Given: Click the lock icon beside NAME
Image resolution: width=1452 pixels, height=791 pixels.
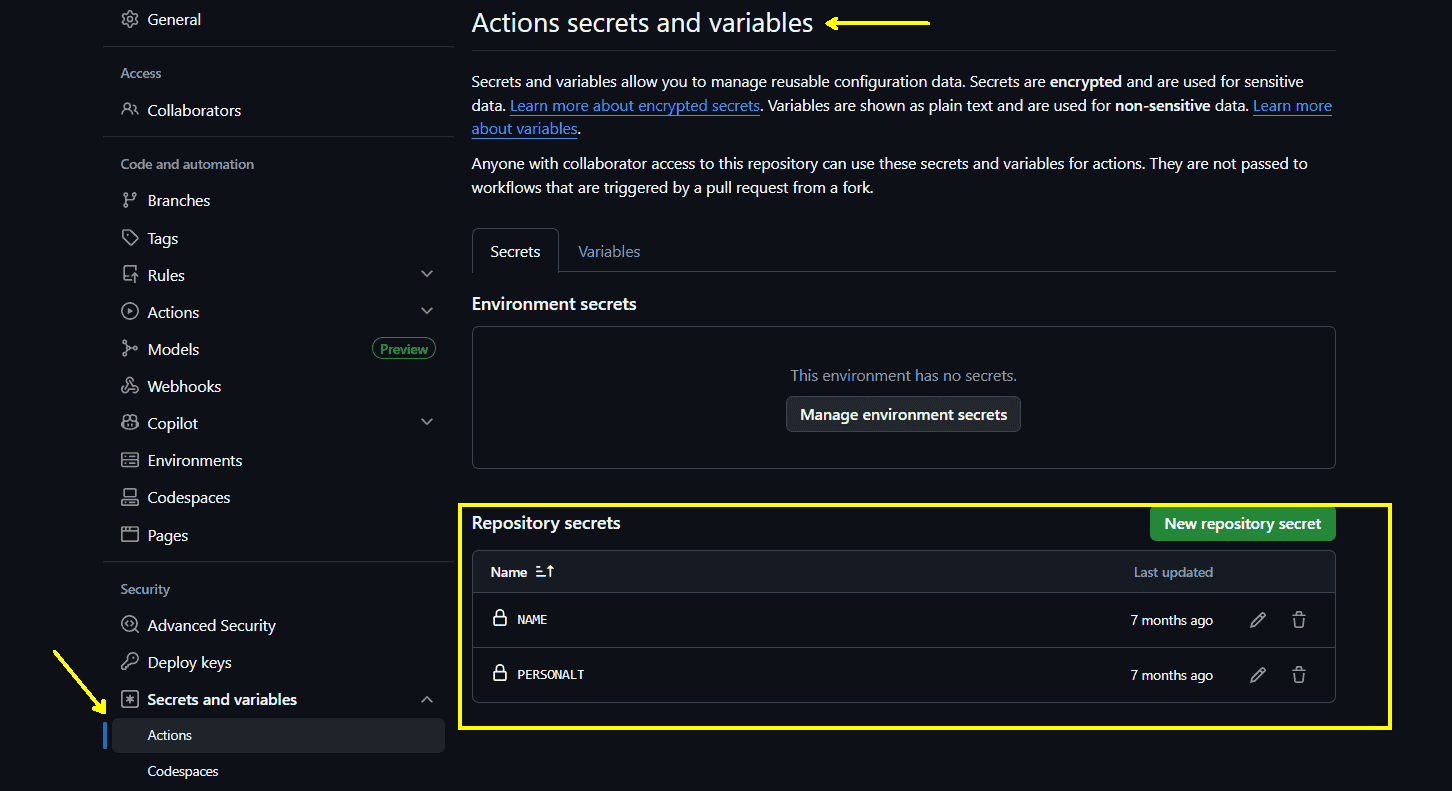Looking at the screenshot, I should (x=500, y=619).
